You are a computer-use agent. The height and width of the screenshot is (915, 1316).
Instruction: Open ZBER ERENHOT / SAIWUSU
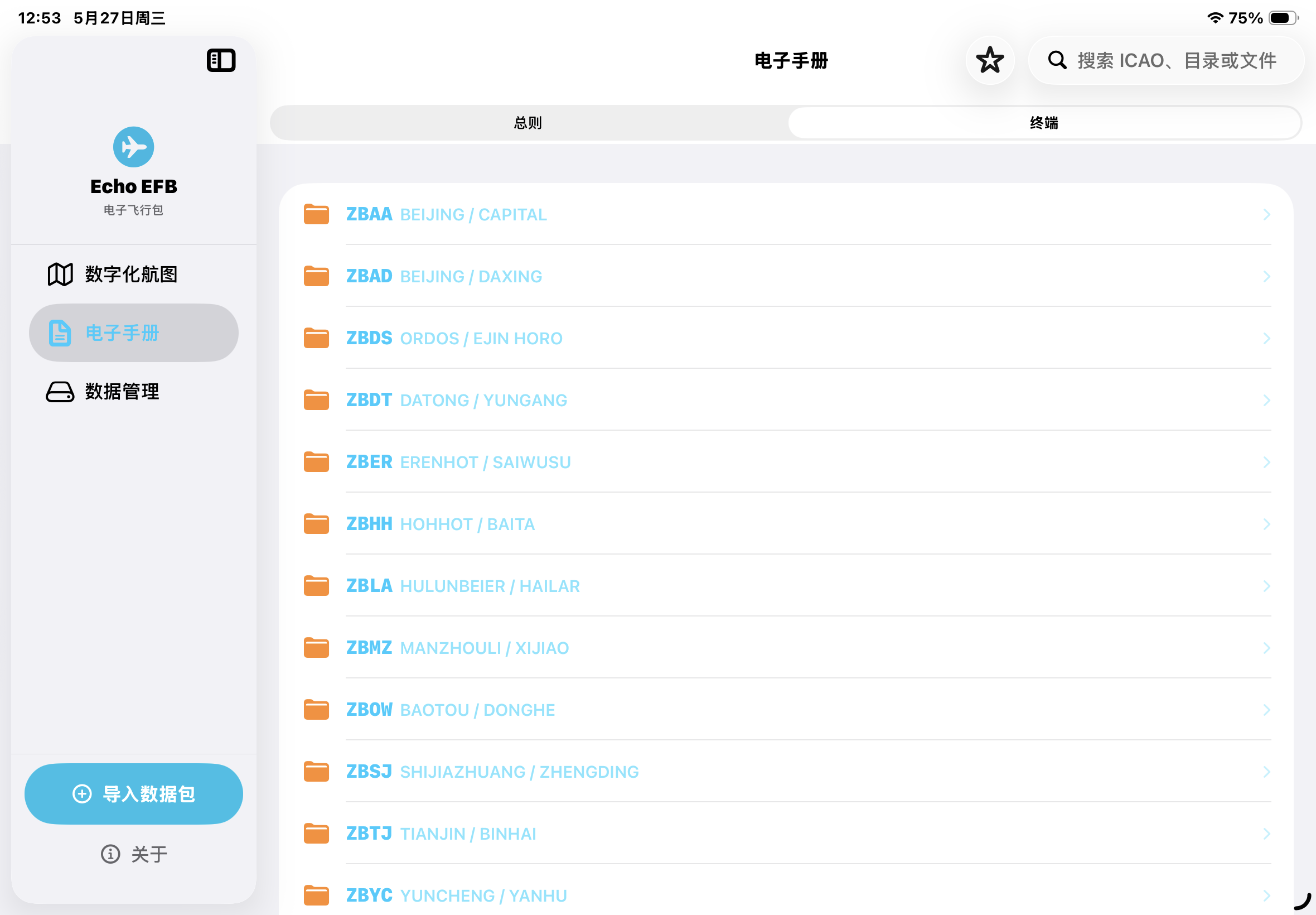tap(786, 462)
